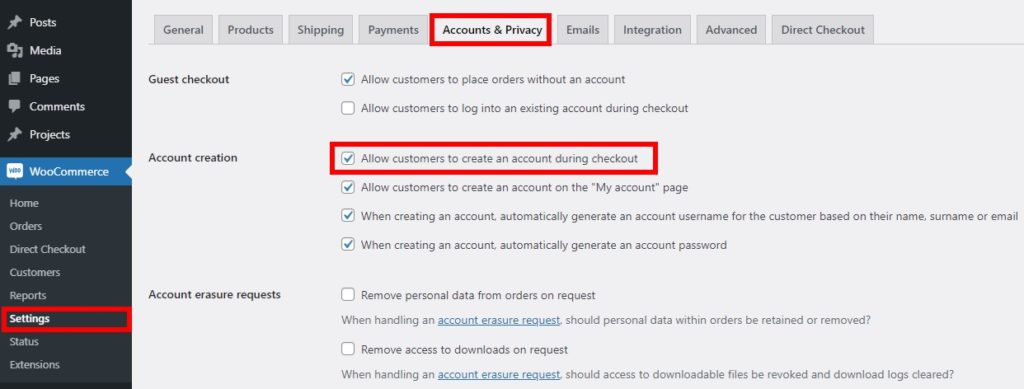Click the Projects pin icon

pyautogui.click(x=14, y=134)
